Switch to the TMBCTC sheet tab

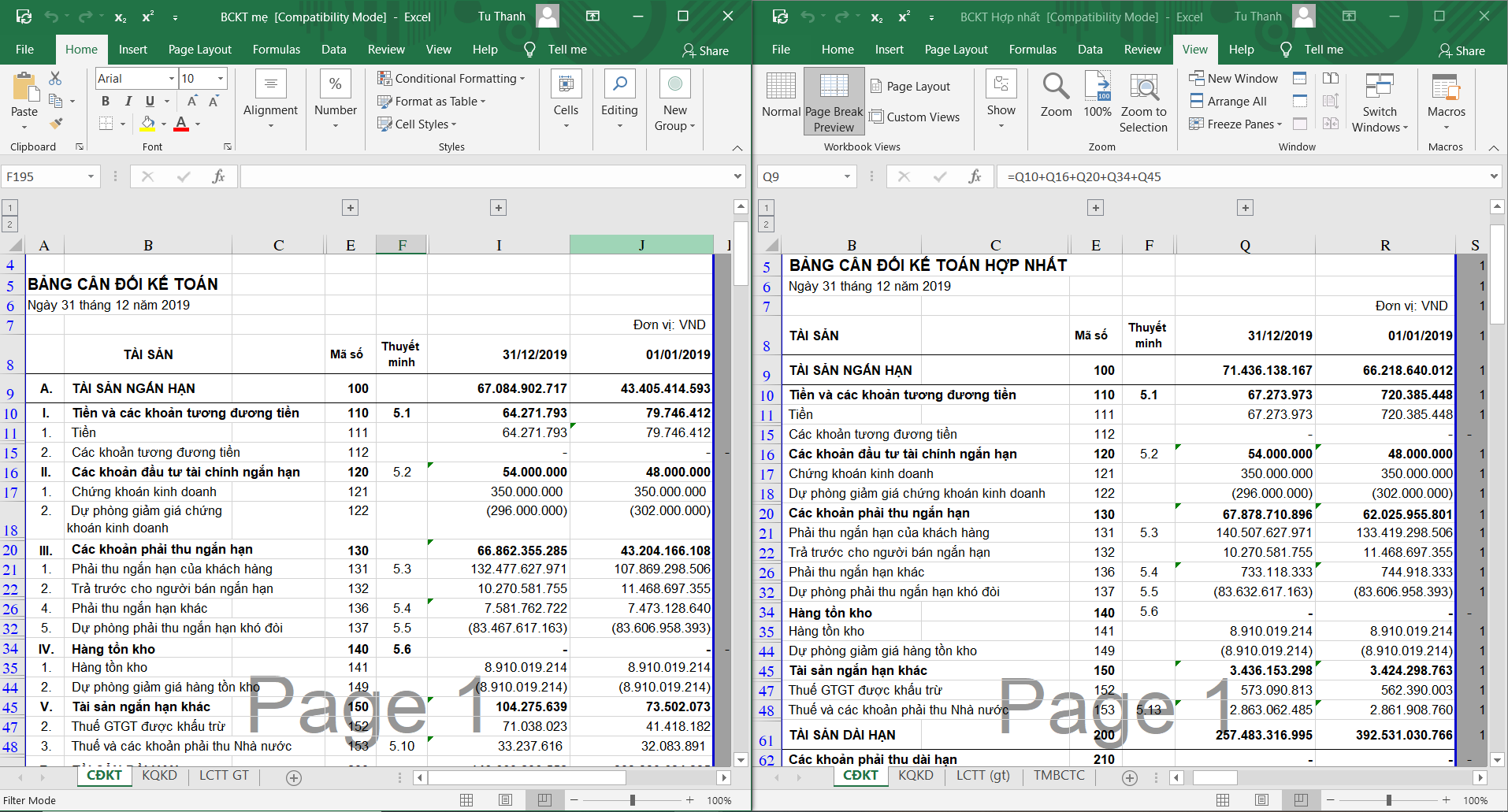1058,776
